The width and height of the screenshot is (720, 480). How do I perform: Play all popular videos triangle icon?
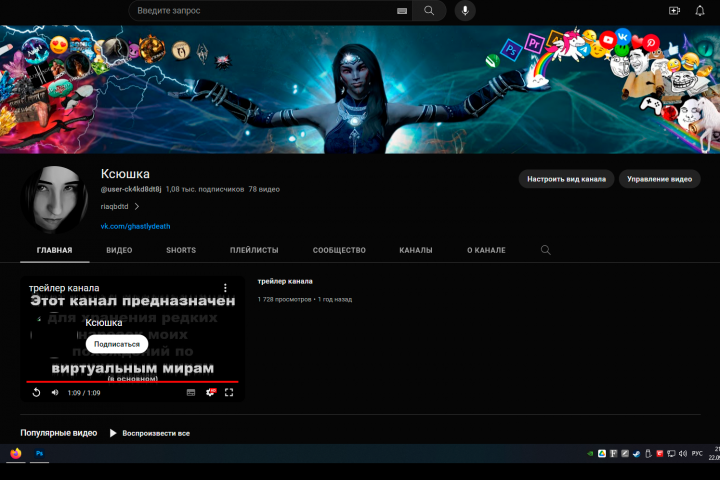tap(113, 433)
